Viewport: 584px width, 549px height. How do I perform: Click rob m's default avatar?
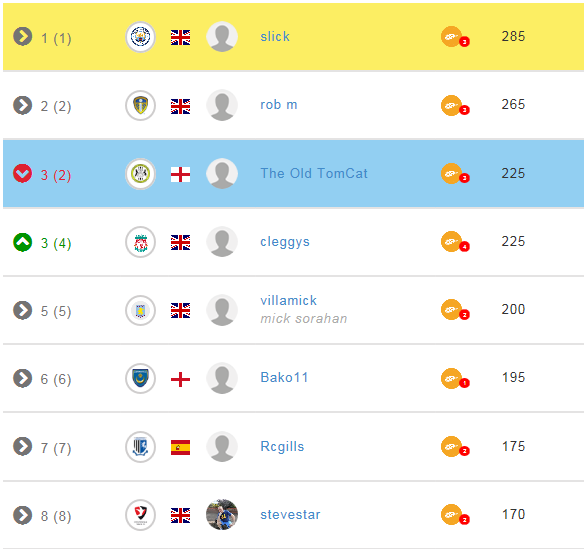tap(222, 105)
